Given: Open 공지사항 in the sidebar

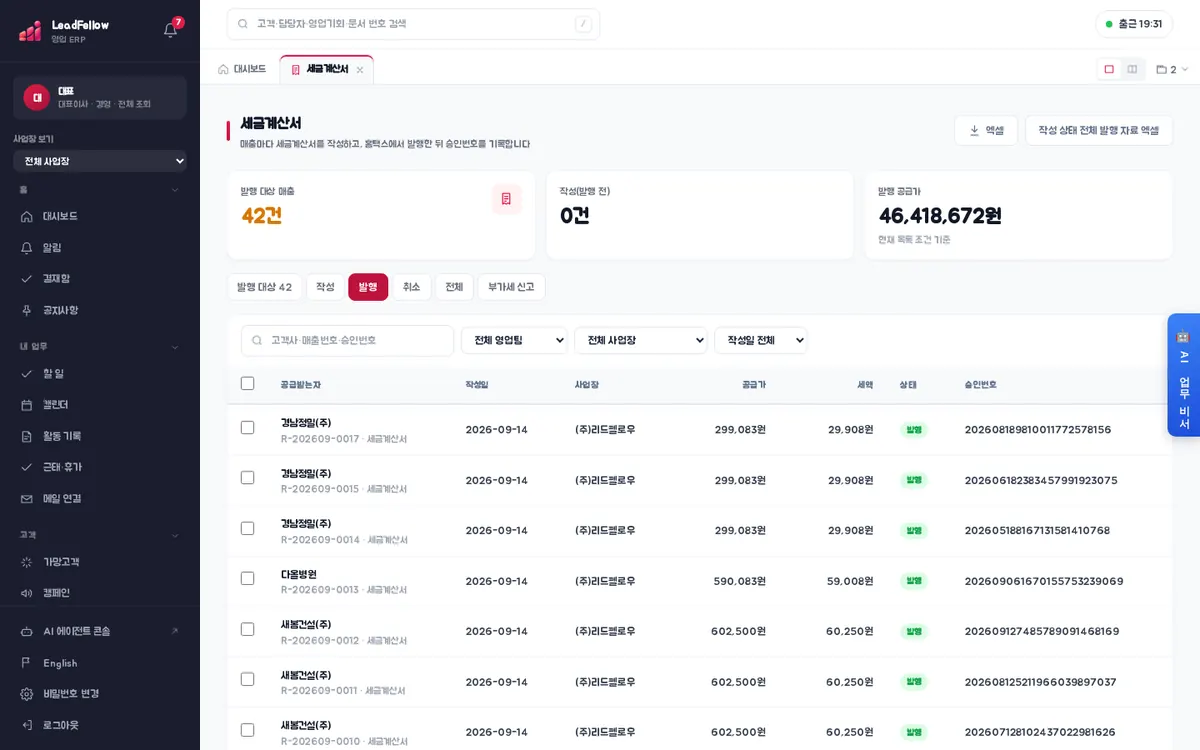Looking at the screenshot, I should (100, 310).
